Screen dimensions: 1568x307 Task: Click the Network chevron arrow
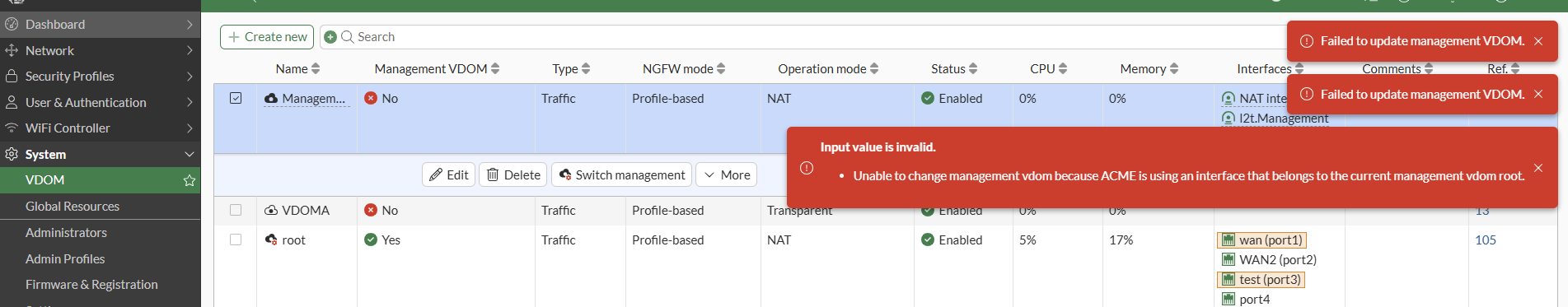(190, 50)
